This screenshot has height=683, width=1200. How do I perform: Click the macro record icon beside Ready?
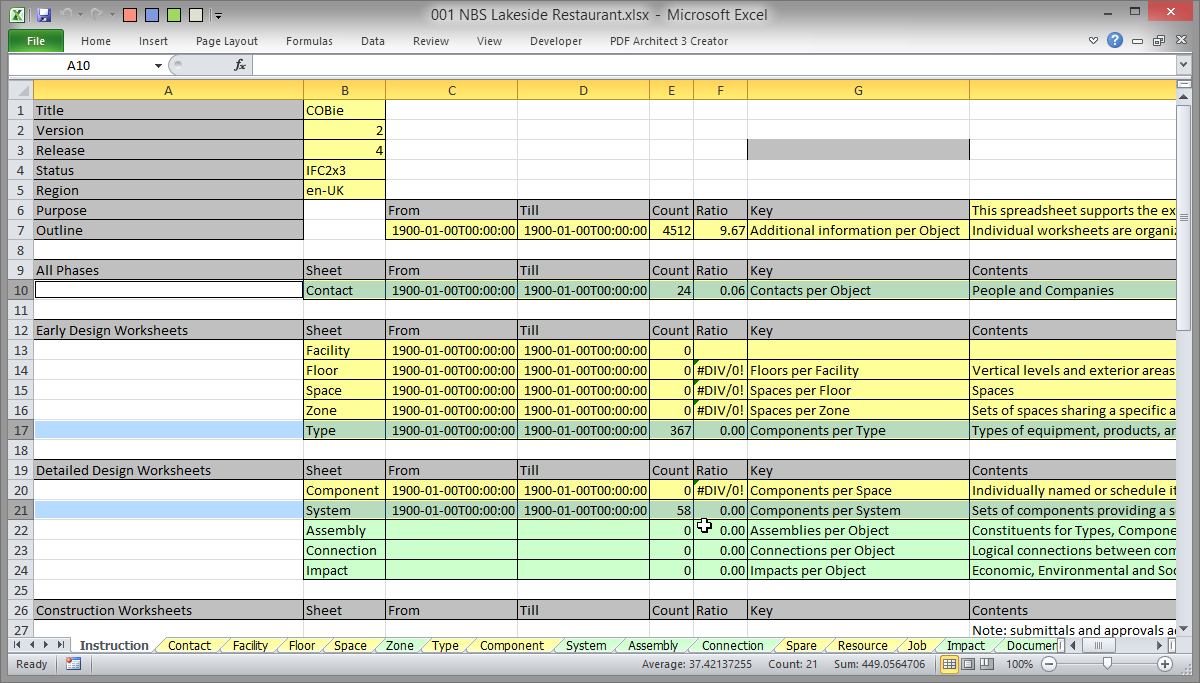71,664
